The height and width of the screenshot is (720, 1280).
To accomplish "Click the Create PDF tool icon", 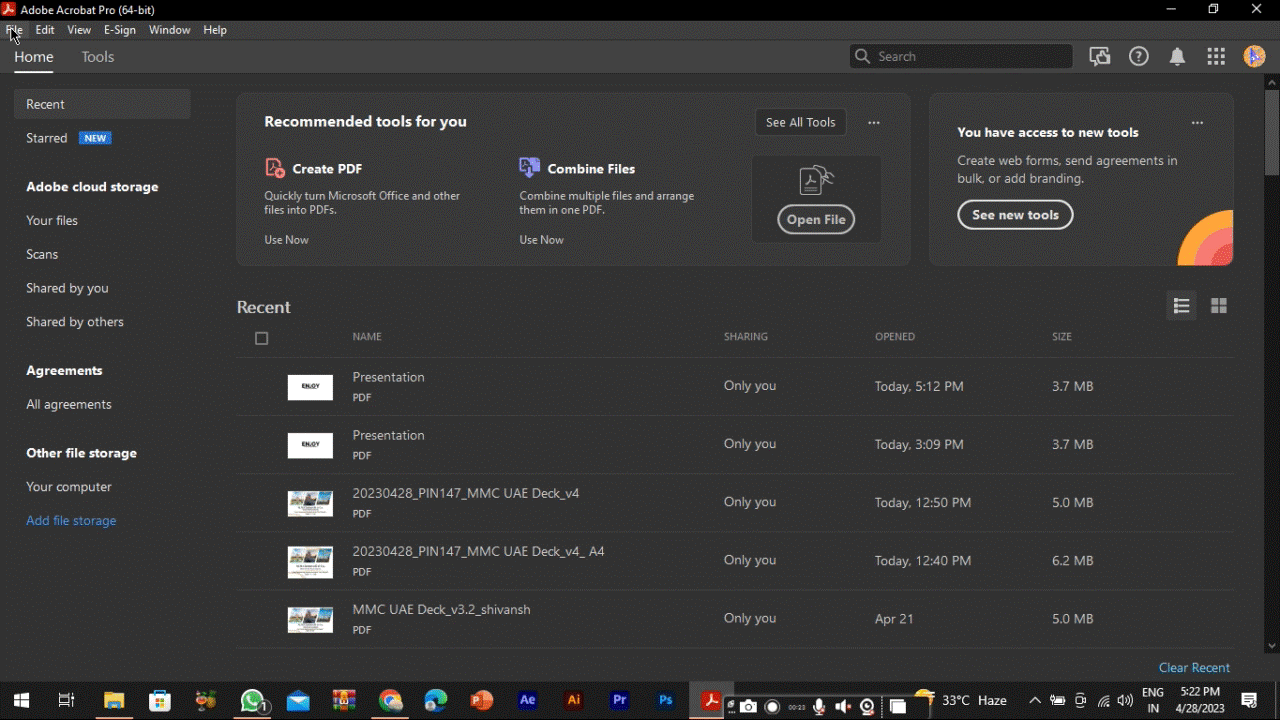I will click(275, 168).
